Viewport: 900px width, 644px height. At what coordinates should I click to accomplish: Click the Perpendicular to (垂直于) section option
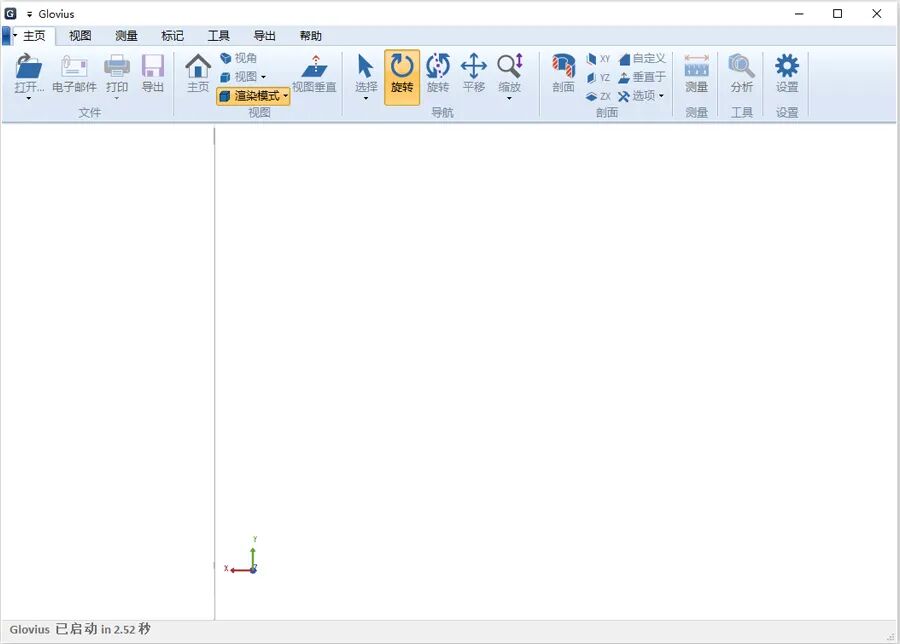(x=642, y=77)
